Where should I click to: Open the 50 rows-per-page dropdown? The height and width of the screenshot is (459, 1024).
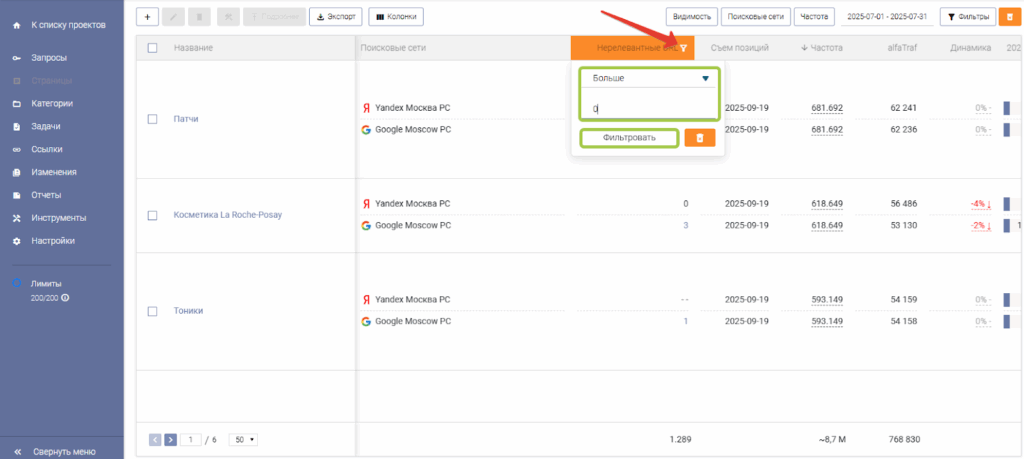[243, 439]
